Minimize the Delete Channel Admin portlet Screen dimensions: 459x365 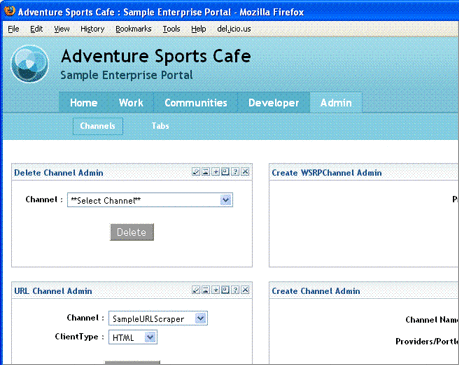point(206,172)
